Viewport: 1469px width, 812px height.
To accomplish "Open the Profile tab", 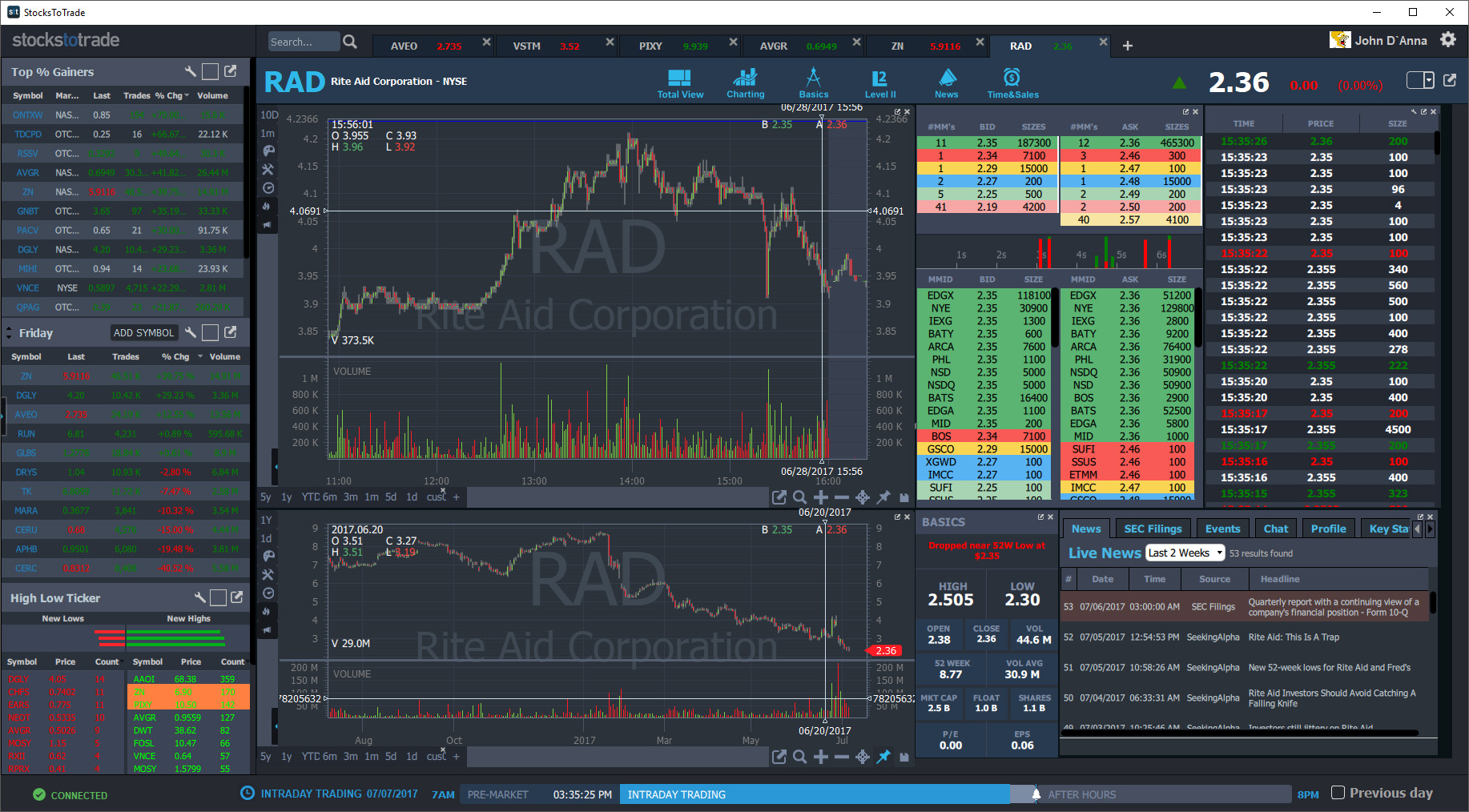I will point(1328,529).
